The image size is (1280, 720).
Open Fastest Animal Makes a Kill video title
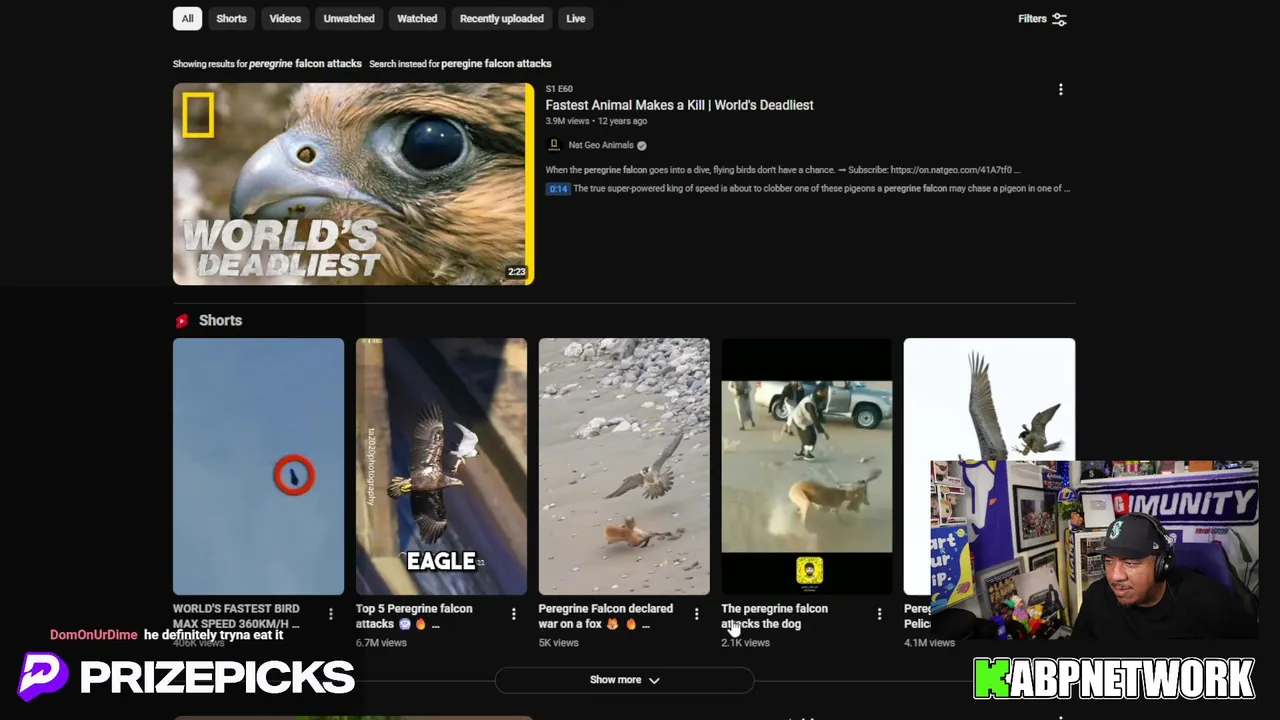click(x=679, y=105)
